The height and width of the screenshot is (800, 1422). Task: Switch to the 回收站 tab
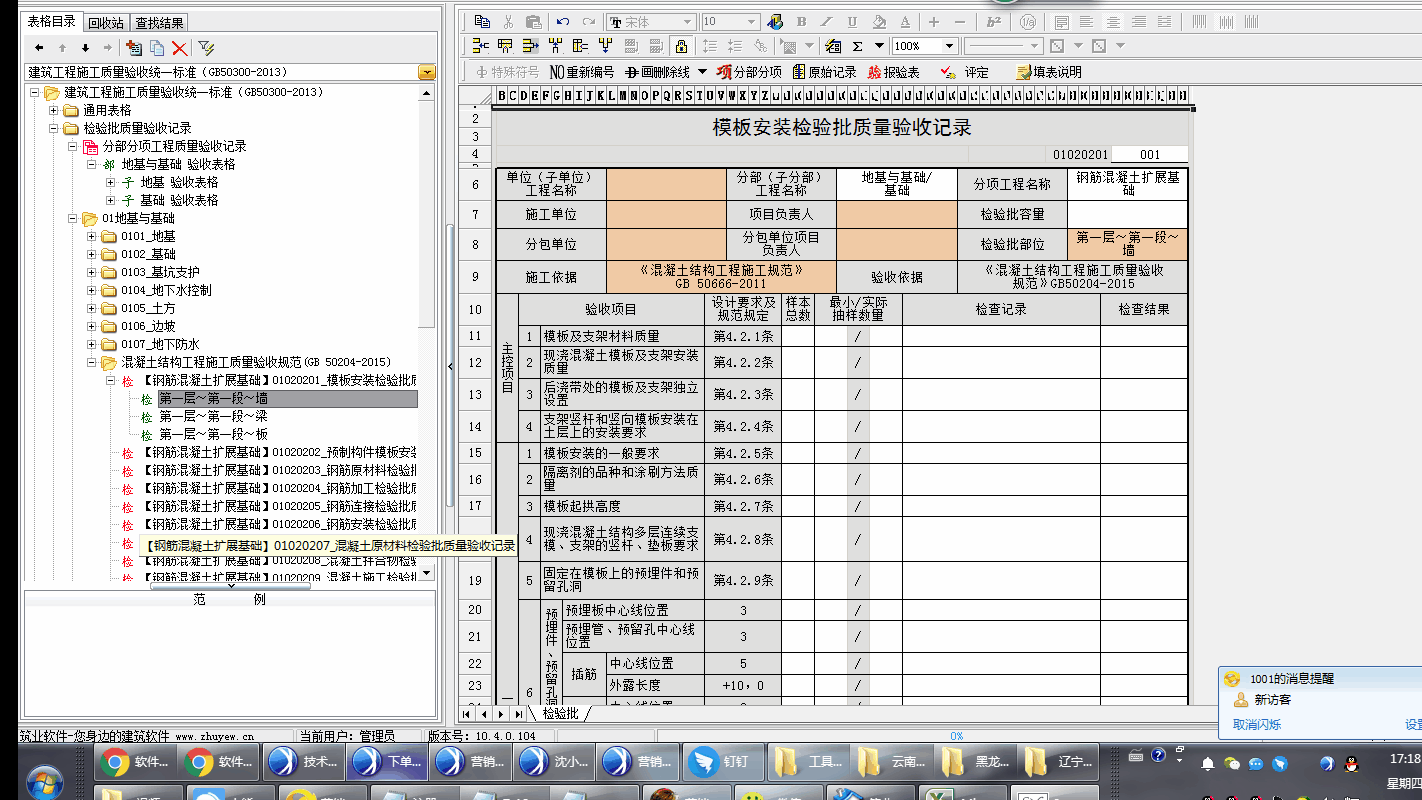[x=105, y=22]
